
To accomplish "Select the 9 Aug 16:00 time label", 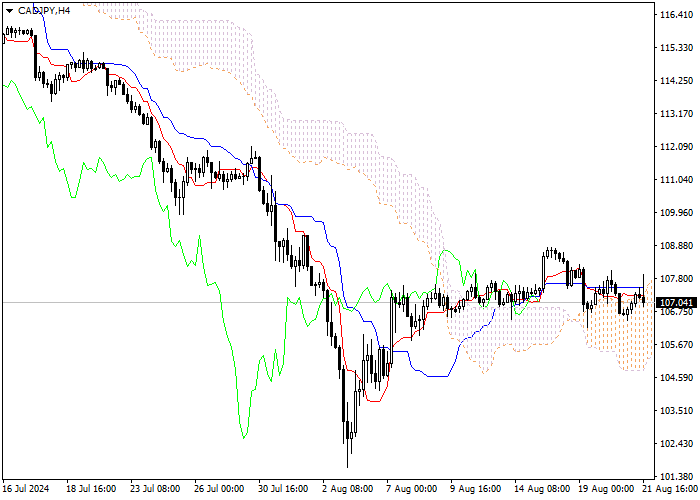I will click(476, 489).
